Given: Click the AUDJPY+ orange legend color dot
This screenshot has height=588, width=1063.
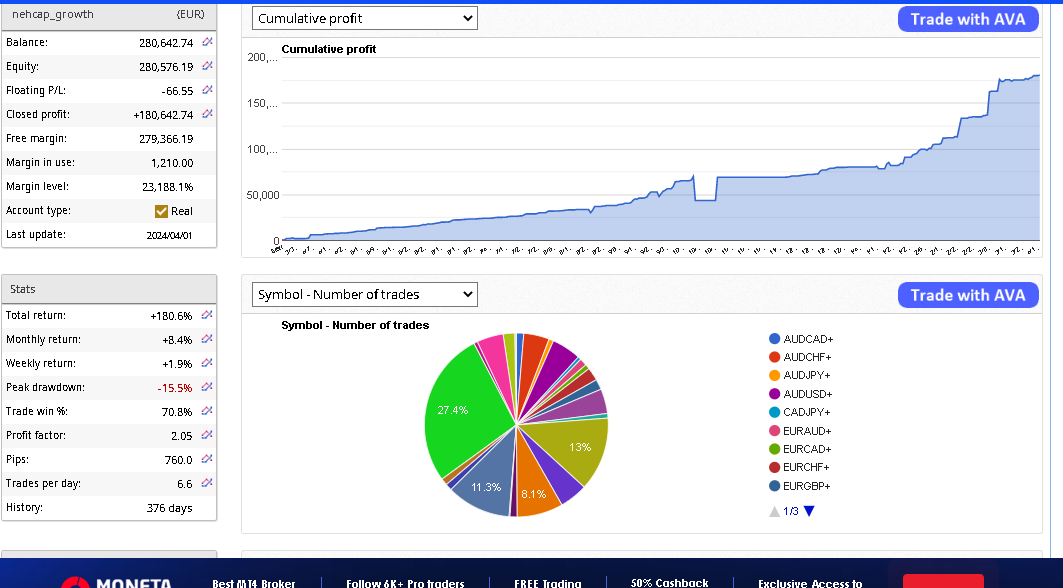Looking at the screenshot, I should (774, 376).
